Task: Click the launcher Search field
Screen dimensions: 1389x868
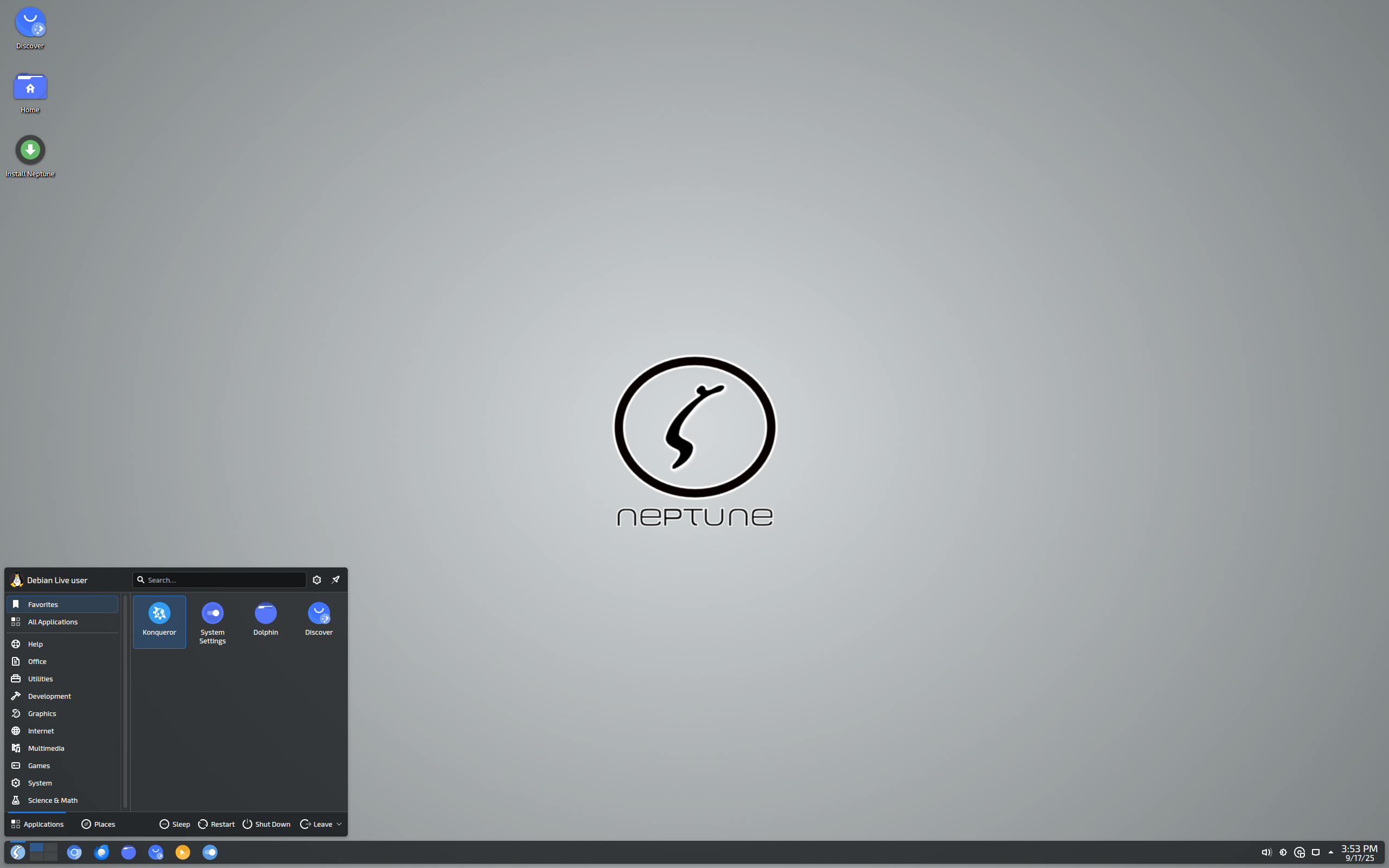Action: (x=219, y=580)
